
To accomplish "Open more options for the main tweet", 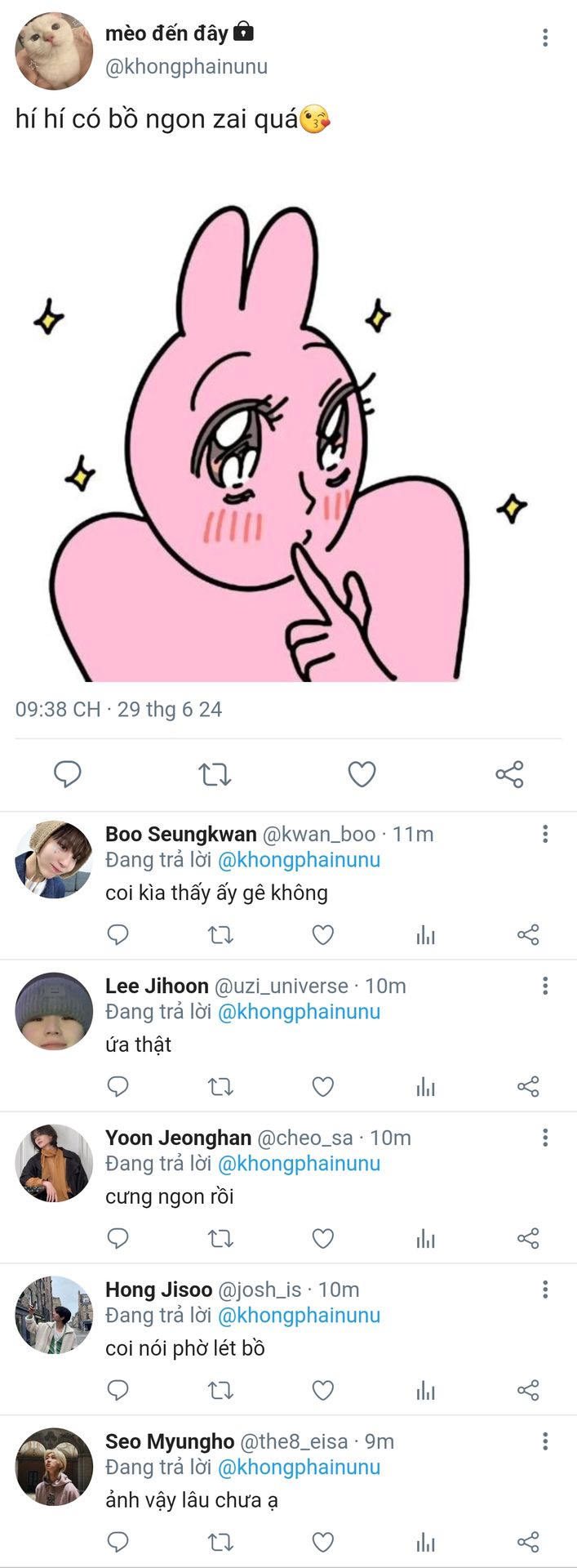I will [545, 38].
